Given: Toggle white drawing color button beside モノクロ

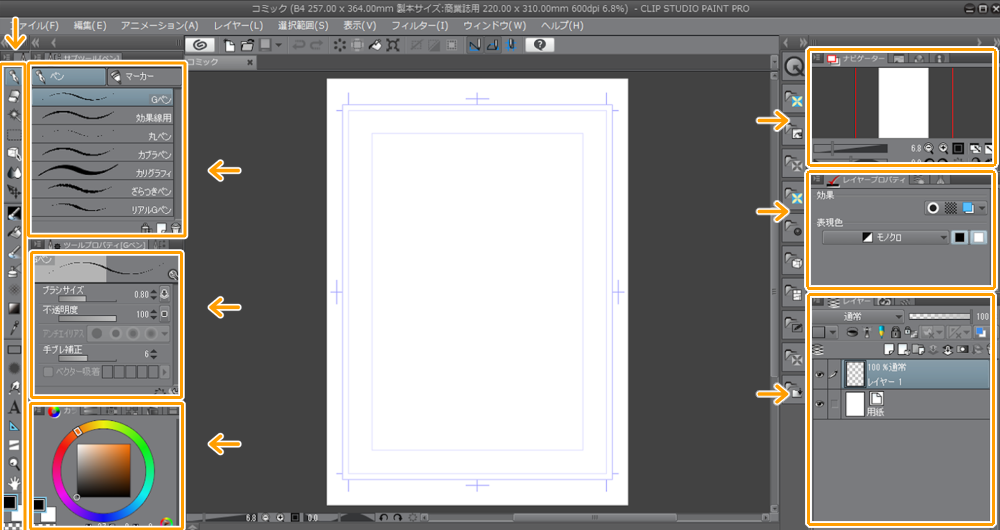Looking at the screenshot, I should (x=978, y=237).
